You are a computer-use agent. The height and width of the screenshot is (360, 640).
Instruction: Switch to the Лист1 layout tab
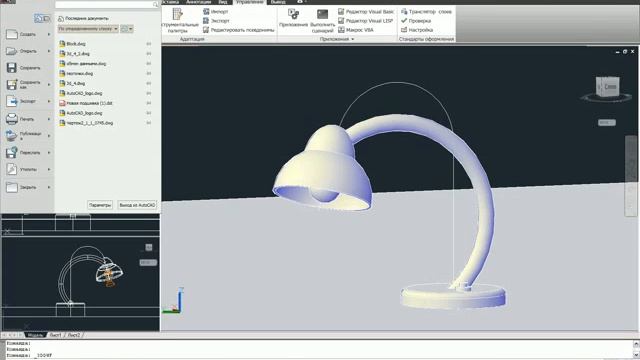56,335
